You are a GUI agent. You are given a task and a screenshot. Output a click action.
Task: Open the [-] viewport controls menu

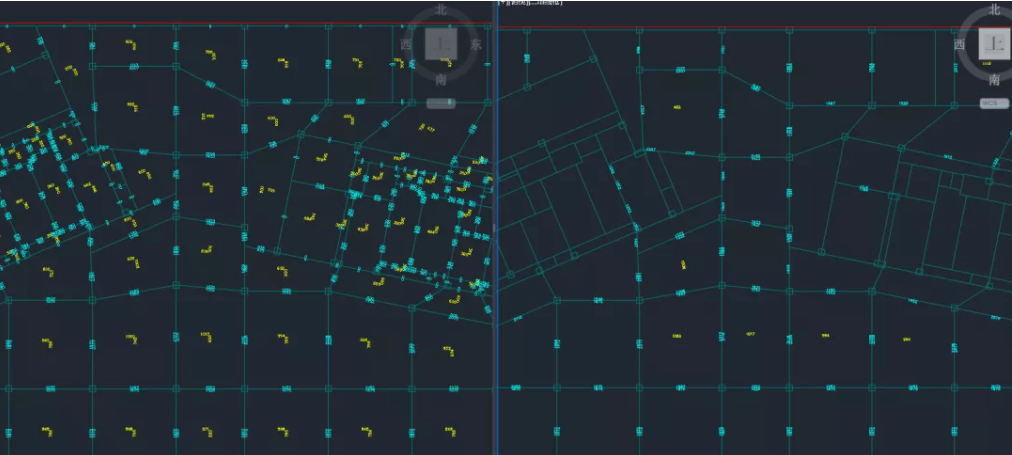coord(502,3)
